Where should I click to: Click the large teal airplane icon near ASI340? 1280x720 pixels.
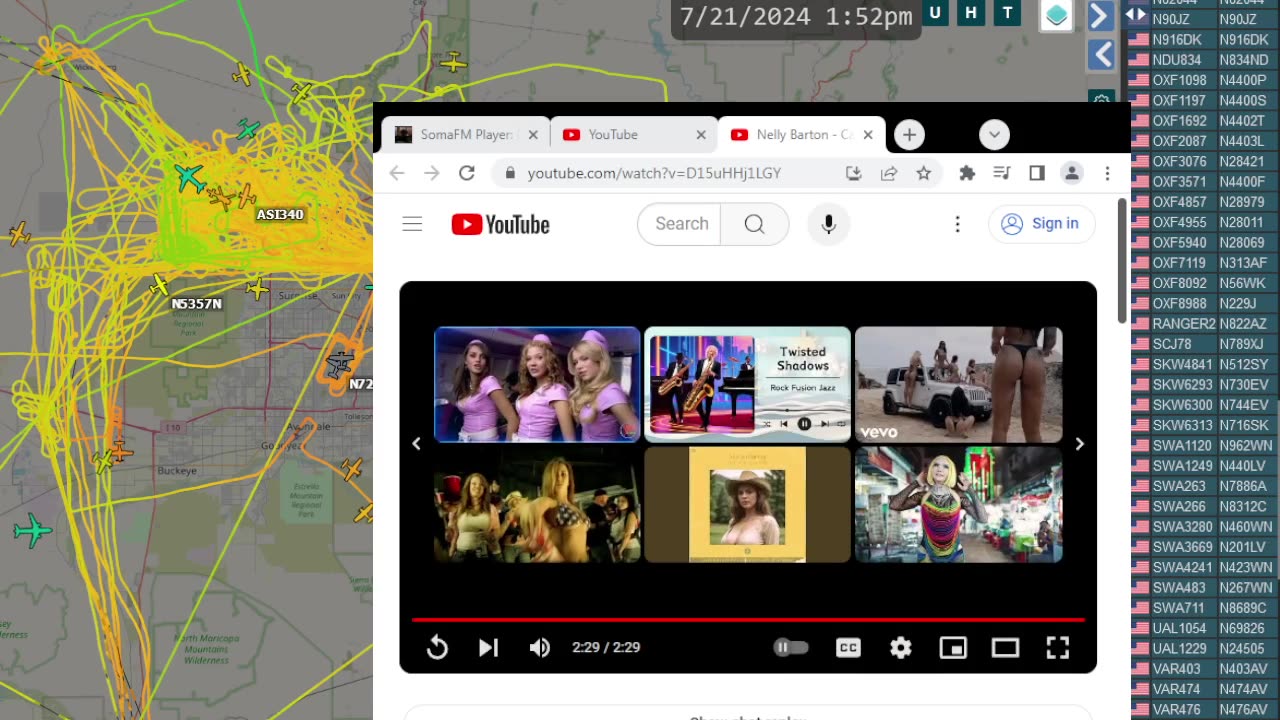[x=189, y=178]
